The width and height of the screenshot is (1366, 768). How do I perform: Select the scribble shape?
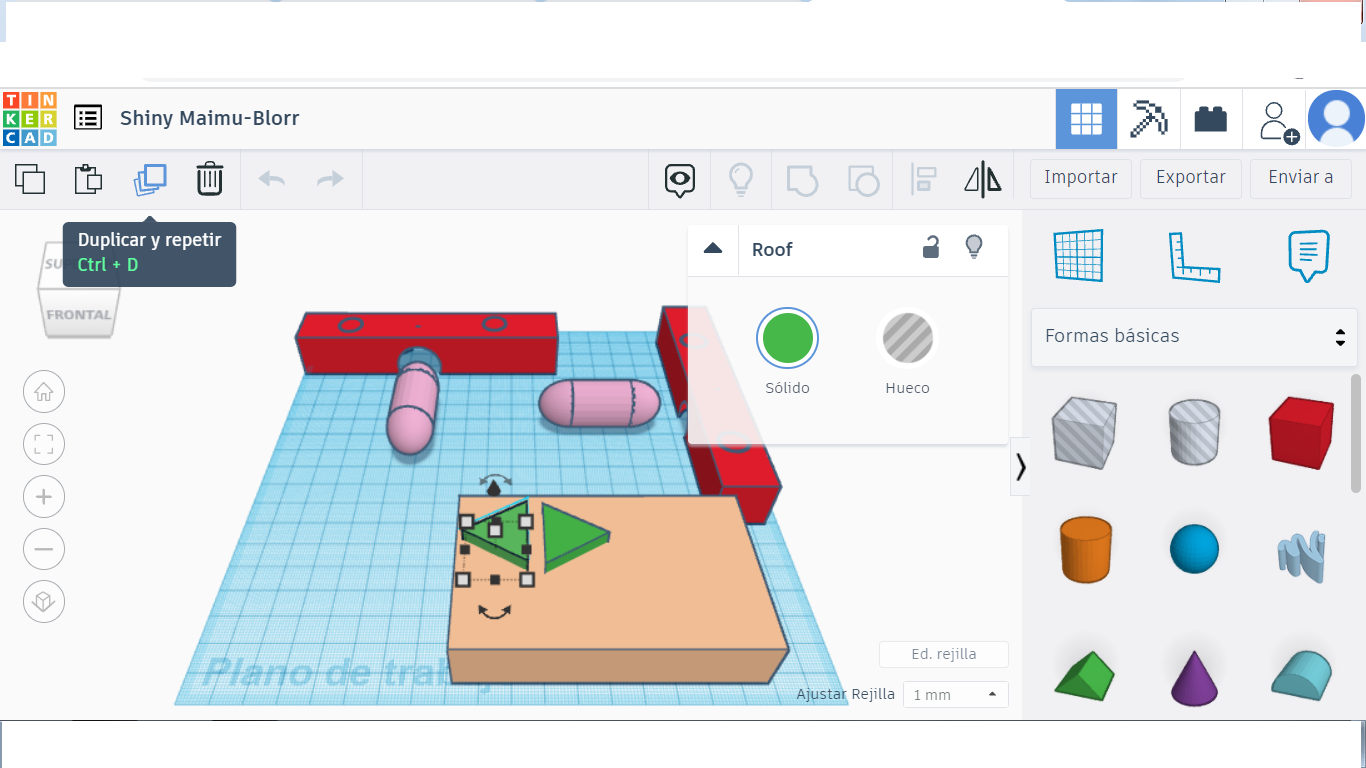pos(1302,556)
